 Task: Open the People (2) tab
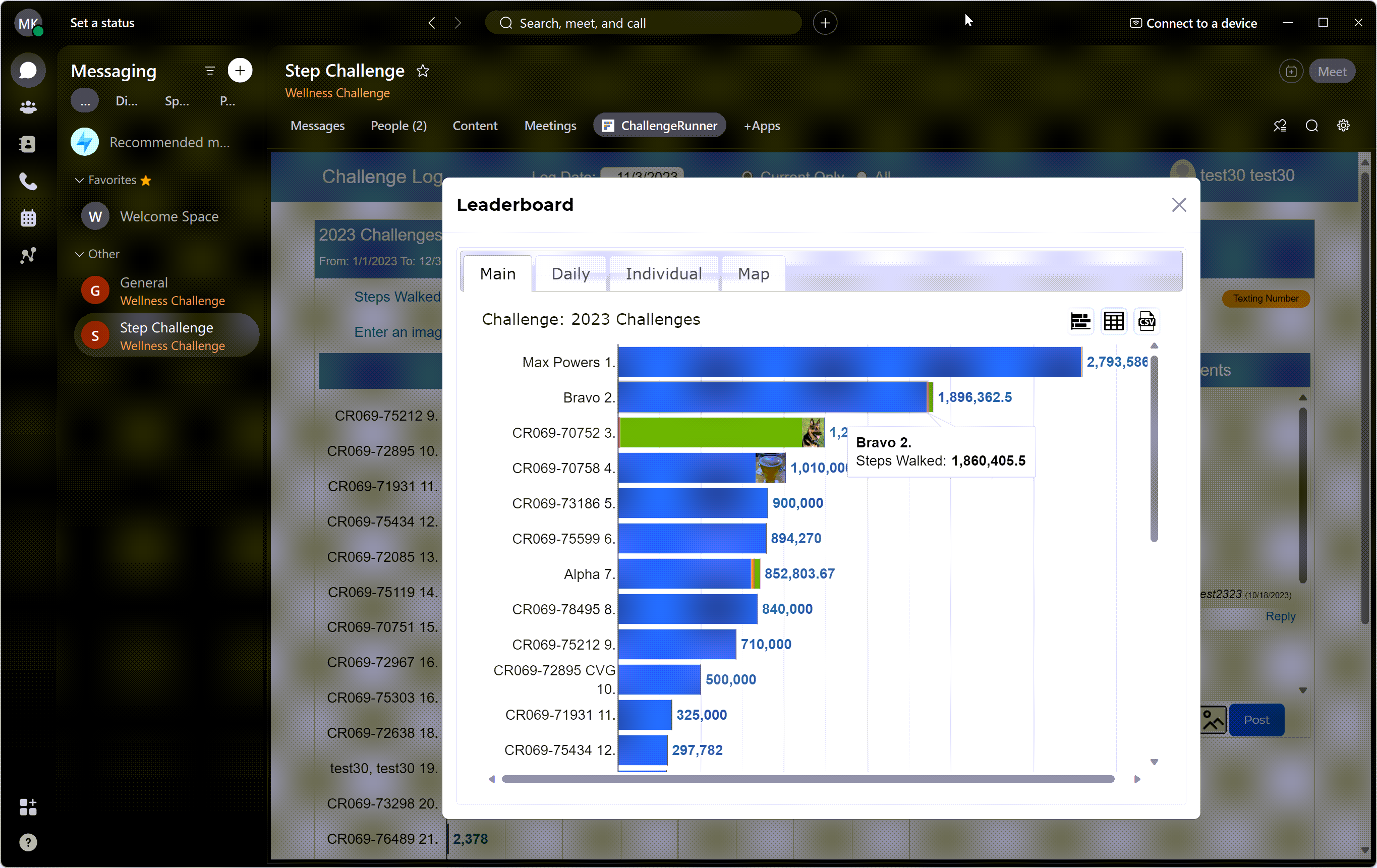[x=398, y=126]
